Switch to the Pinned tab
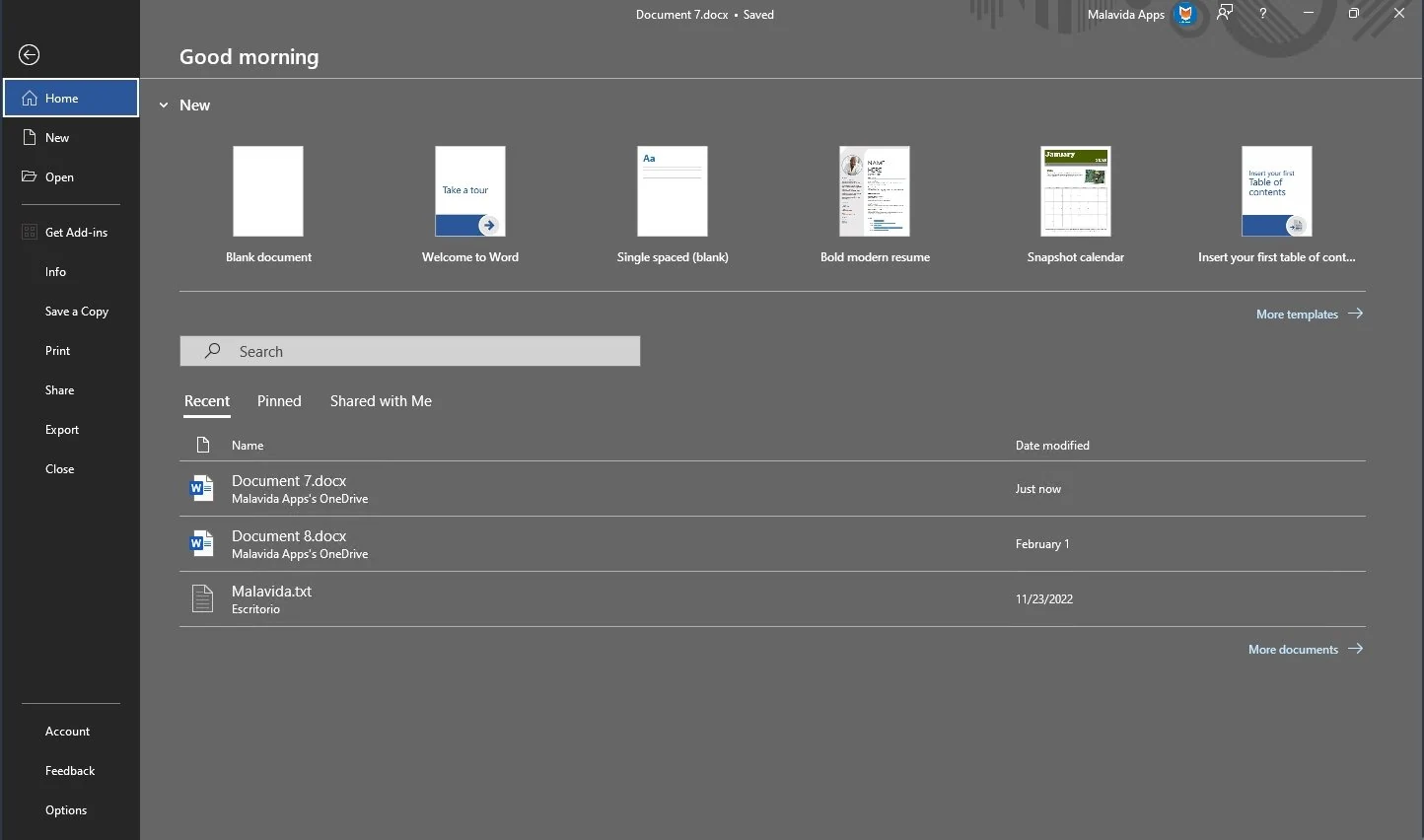1424x840 pixels. [x=279, y=401]
